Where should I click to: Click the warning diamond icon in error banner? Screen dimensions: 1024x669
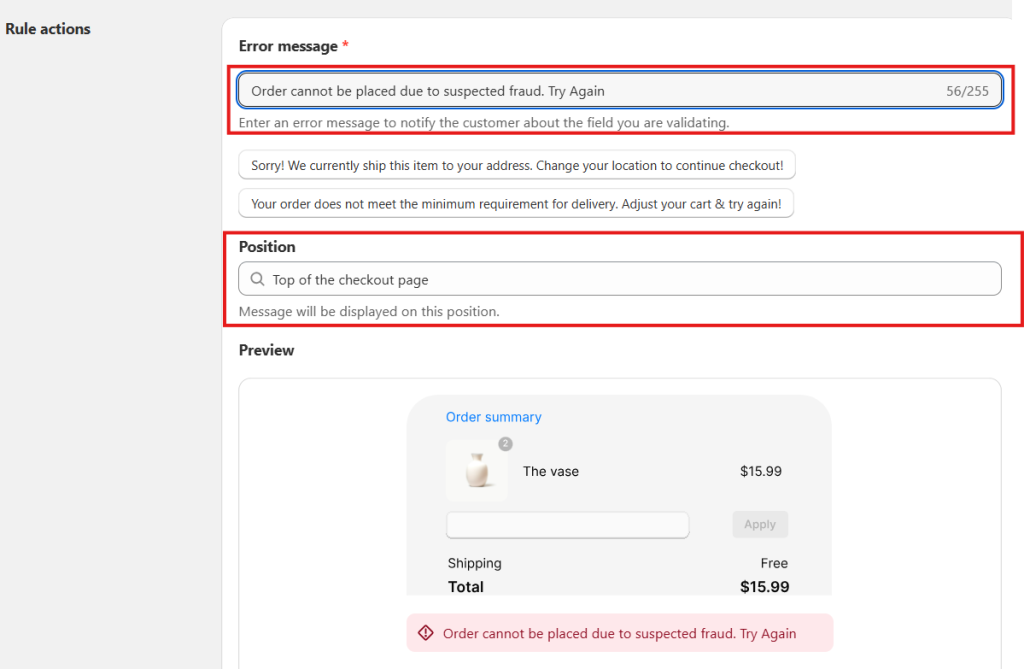coord(426,632)
